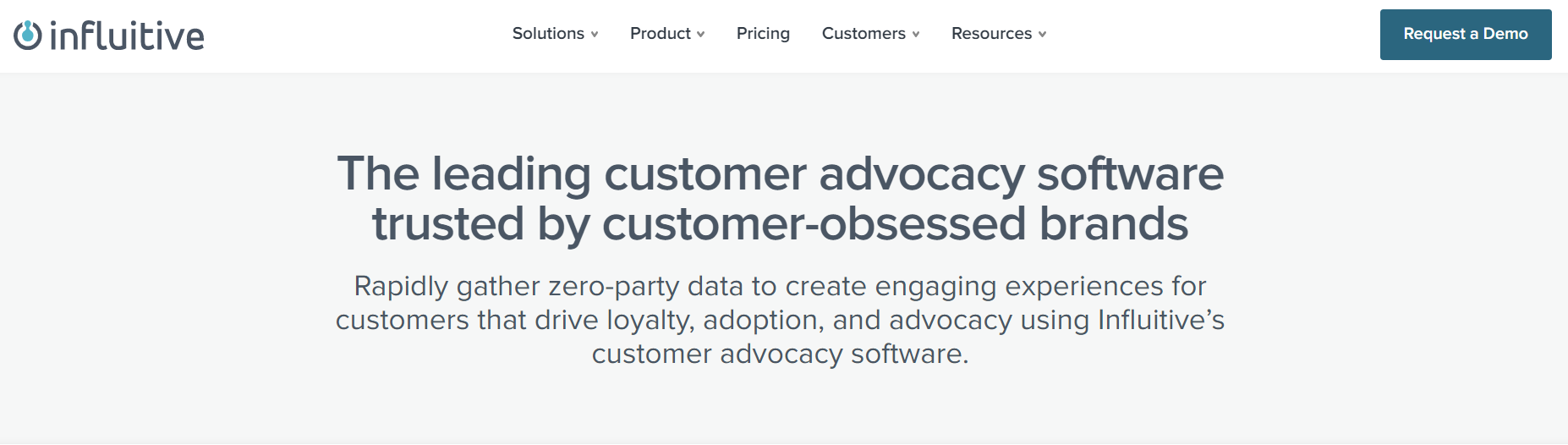Expand the chevron beside Product
This screenshot has width=1568, height=445.
click(x=700, y=35)
